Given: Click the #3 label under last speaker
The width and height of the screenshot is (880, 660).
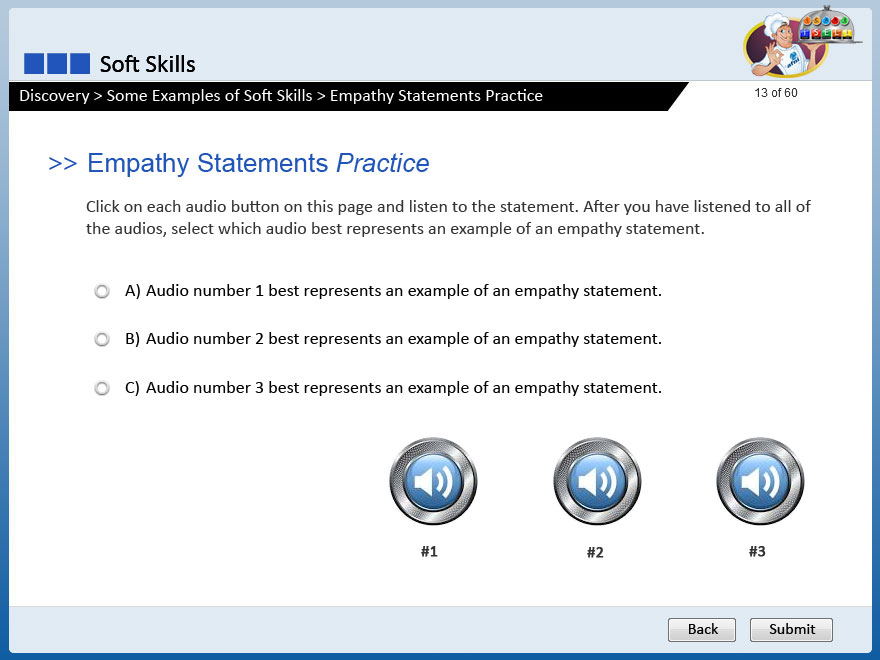Looking at the screenshot, I should pyautogui.click(x=757, y=551).
